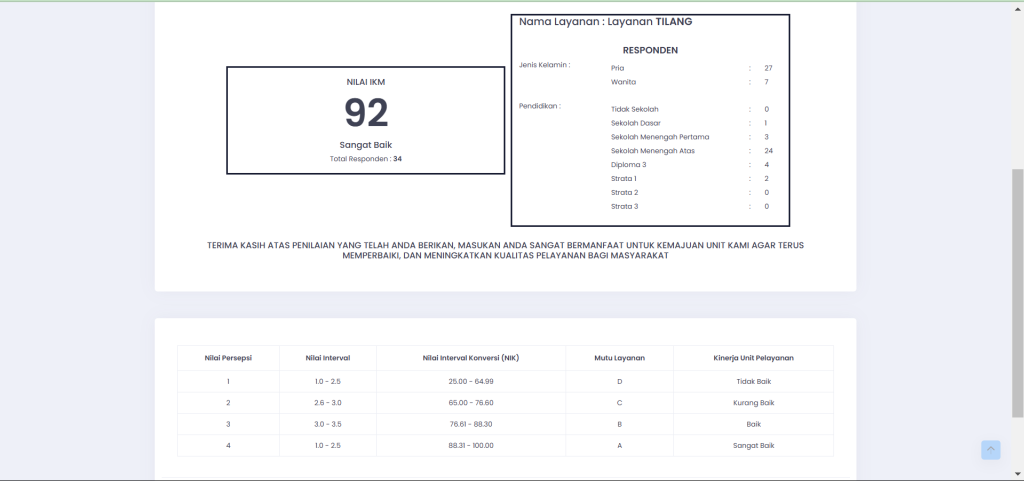Select the Diploma 3 education label
Screen dimensions: 1024x481
click(628, 165)
